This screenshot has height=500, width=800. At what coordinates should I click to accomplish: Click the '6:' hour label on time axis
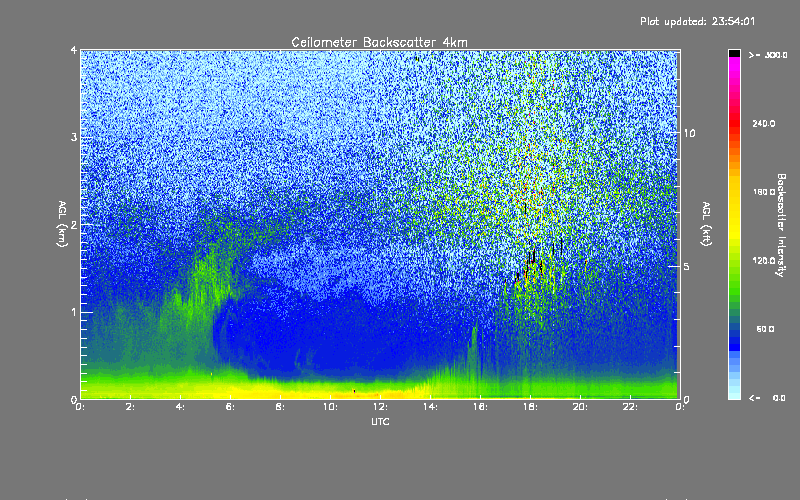(x=230, y=407)
